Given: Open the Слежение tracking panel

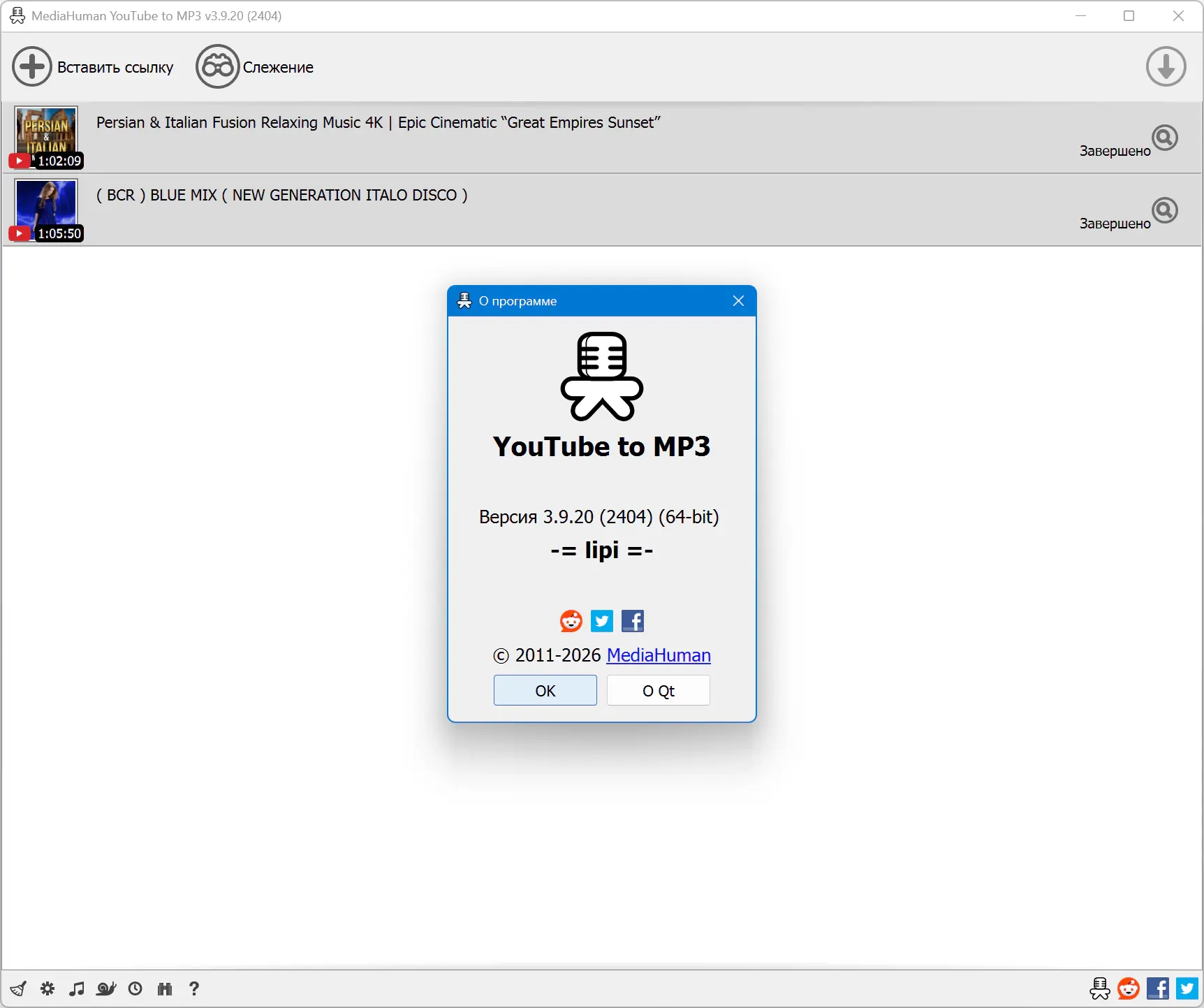Looking at the screenshot, I should tap(255, 67).
